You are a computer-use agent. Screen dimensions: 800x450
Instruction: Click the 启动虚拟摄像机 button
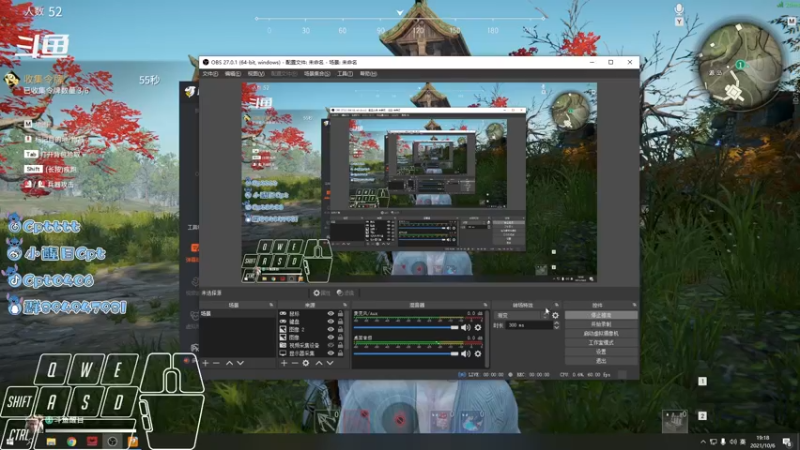[x=601, y=334]
